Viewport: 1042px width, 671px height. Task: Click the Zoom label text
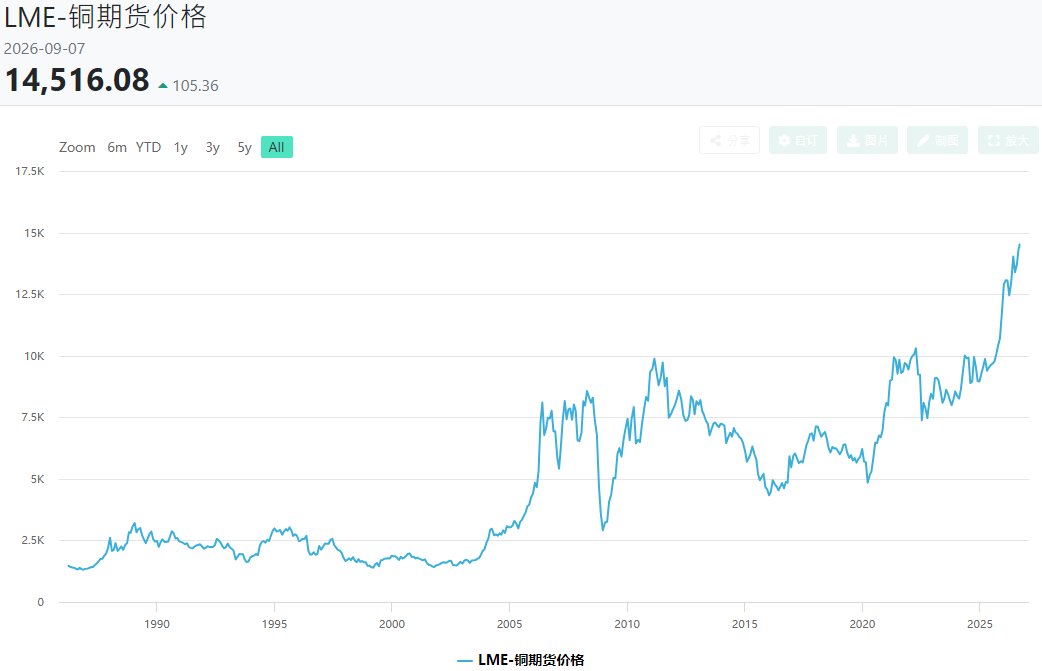pyautogui.click(x=77, y=147)
